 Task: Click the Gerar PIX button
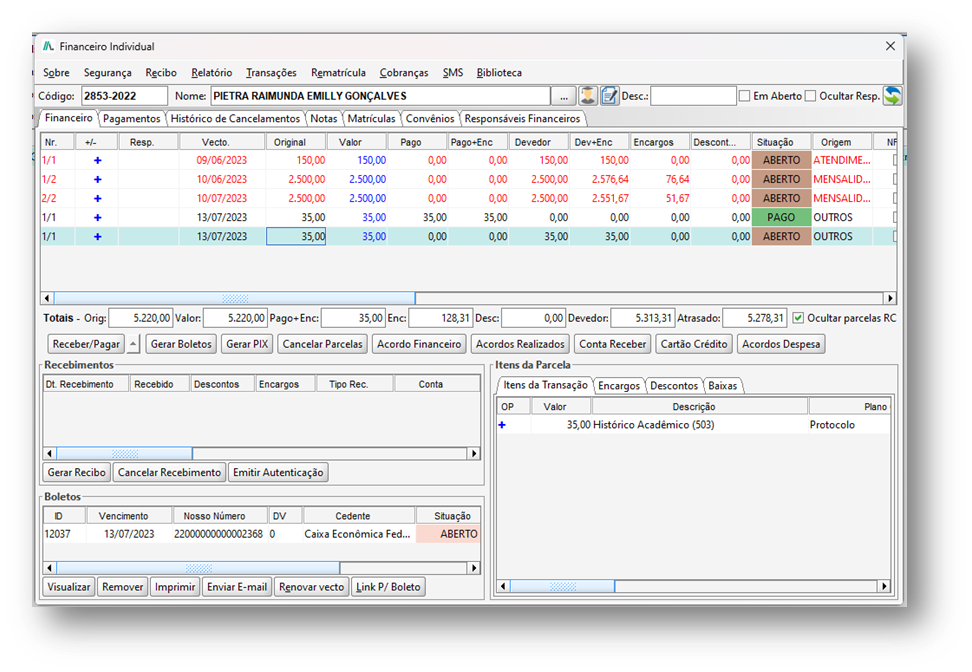click(x=247, y=344)
